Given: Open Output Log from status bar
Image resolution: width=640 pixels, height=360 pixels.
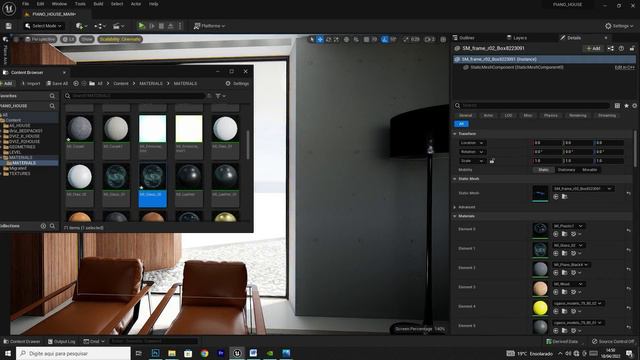Looking at the screenshot, I should (62, 341).
